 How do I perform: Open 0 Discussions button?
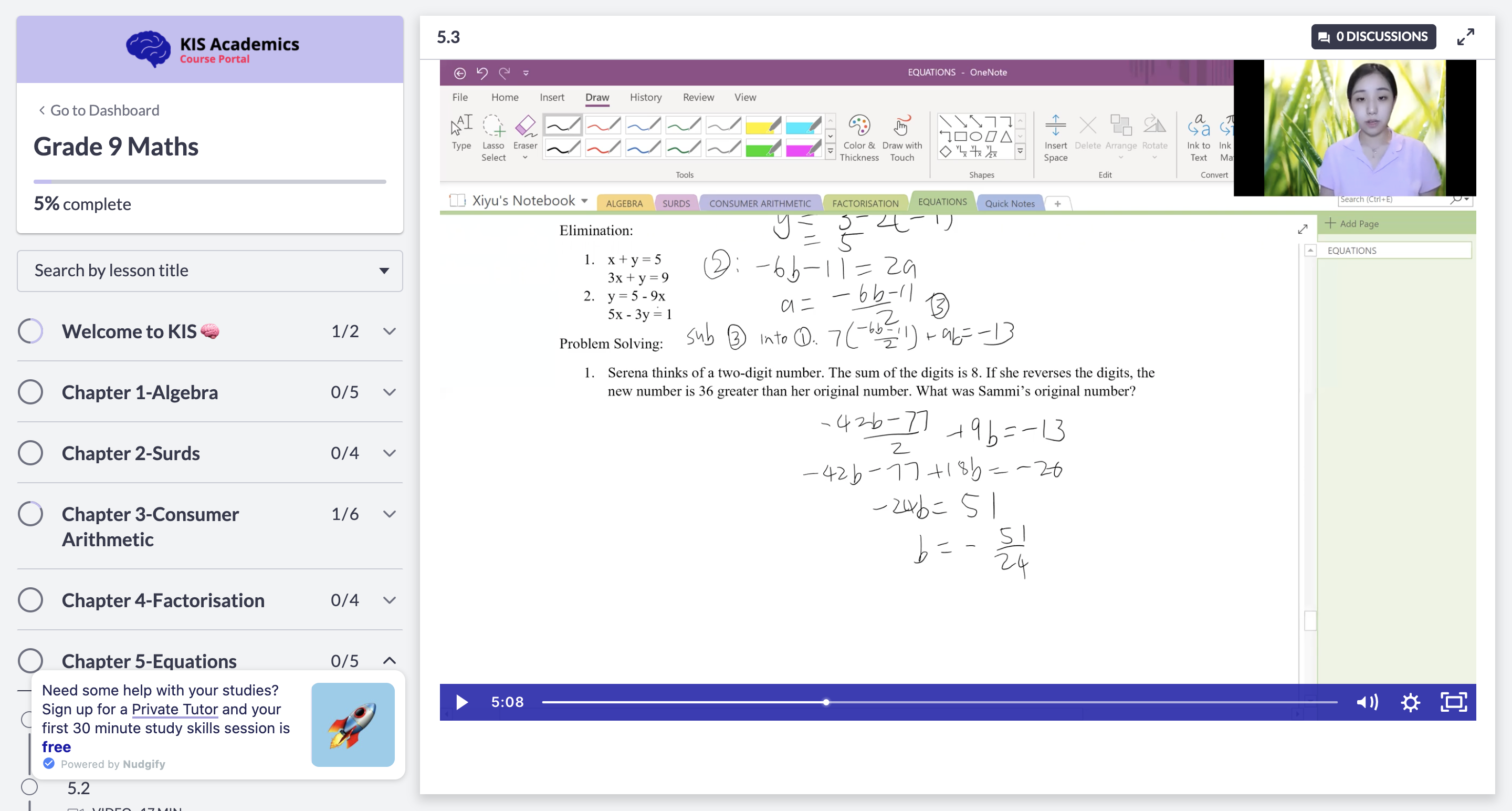(x=1373, y=36)
